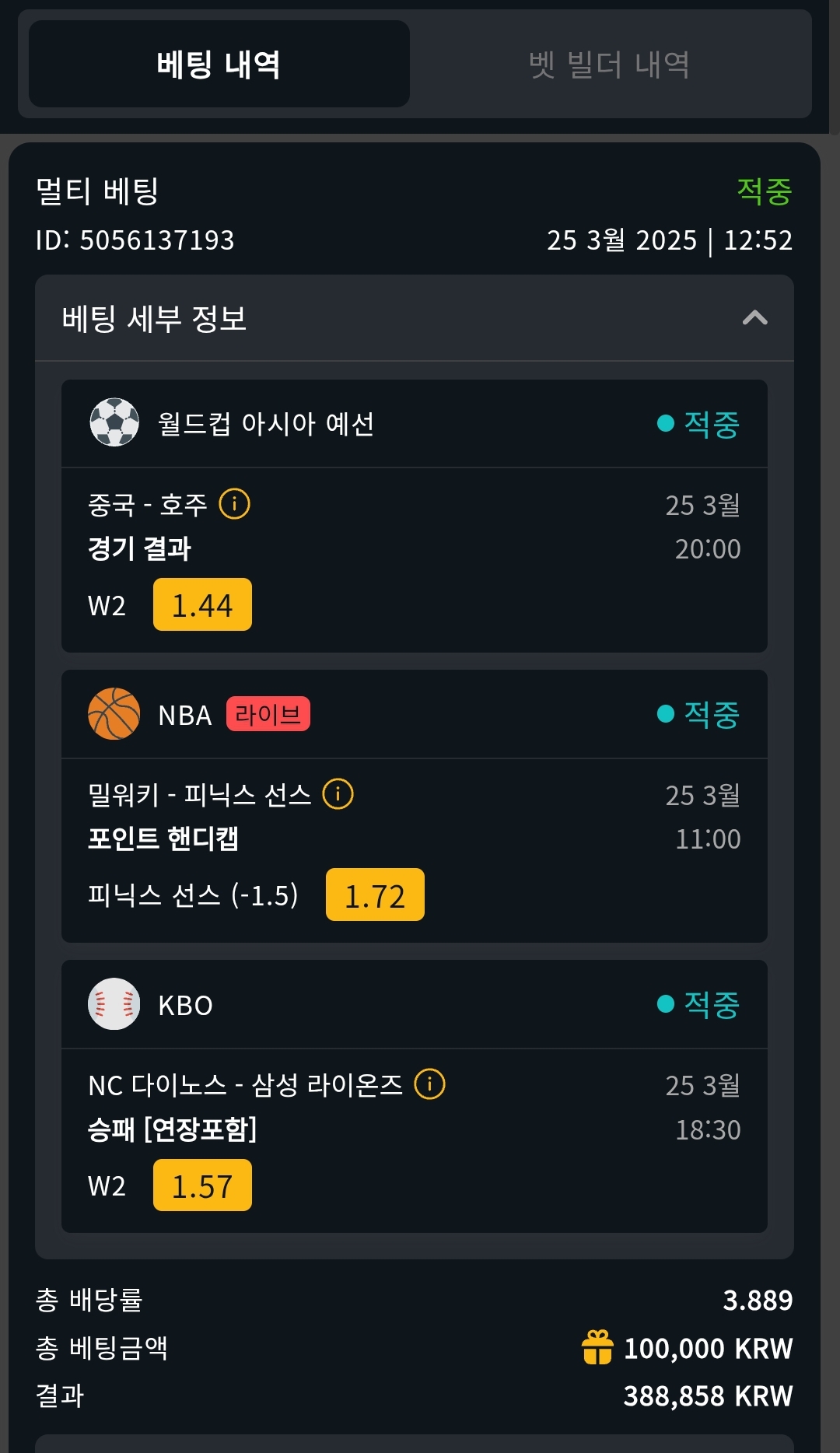Click the 1.72 odds button
This screenshot has width=840, height=1453.
[375, 895]
